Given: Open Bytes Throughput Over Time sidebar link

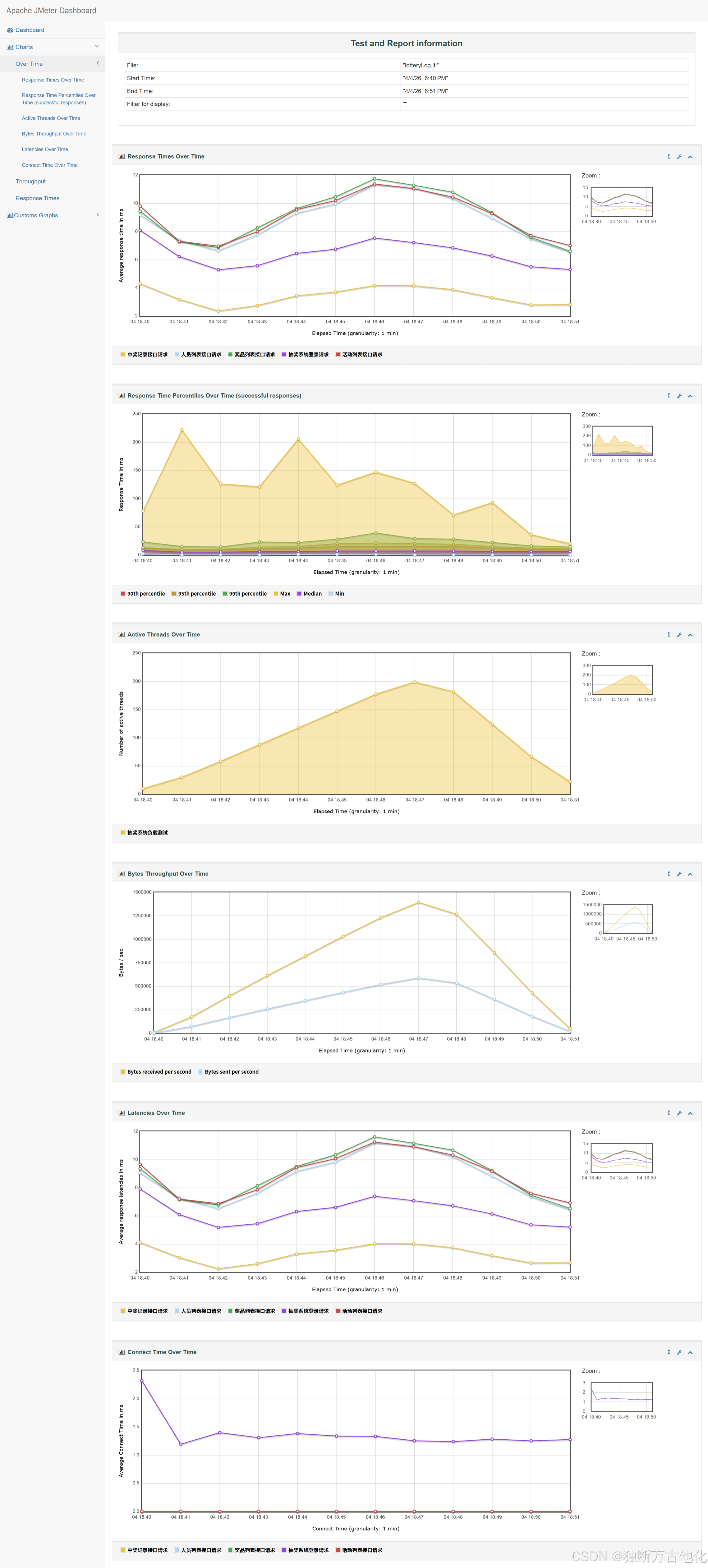Looking at the screenshot, I should [53, 133].
